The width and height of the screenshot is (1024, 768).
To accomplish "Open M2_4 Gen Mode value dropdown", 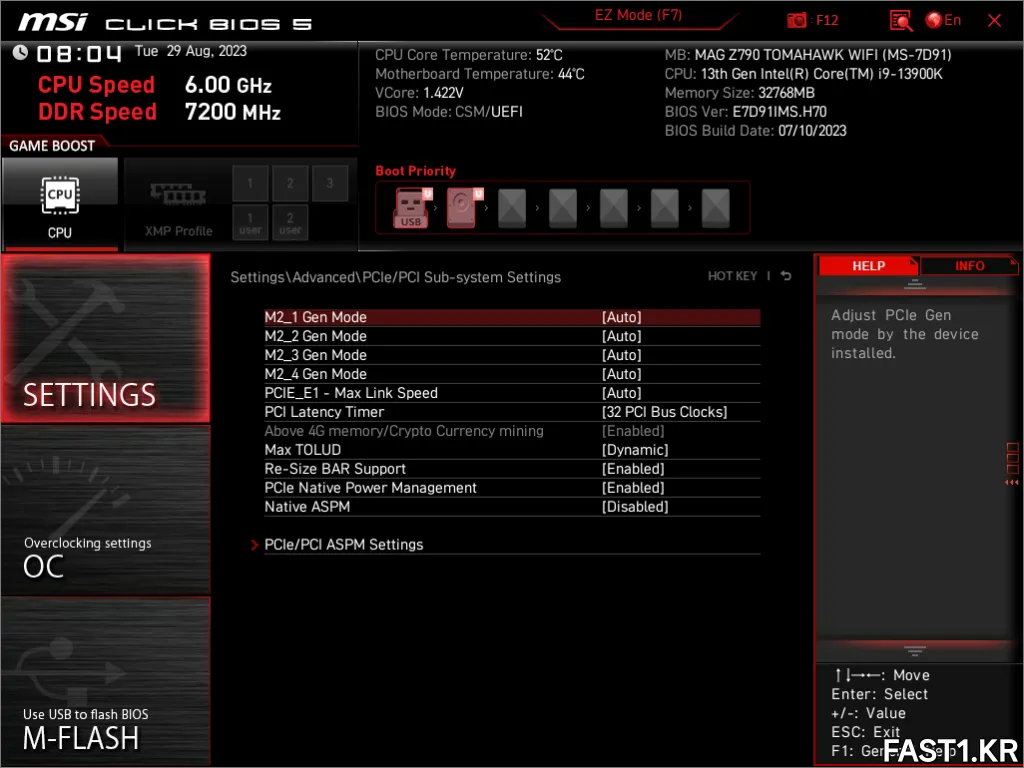I will coord(621,374).
